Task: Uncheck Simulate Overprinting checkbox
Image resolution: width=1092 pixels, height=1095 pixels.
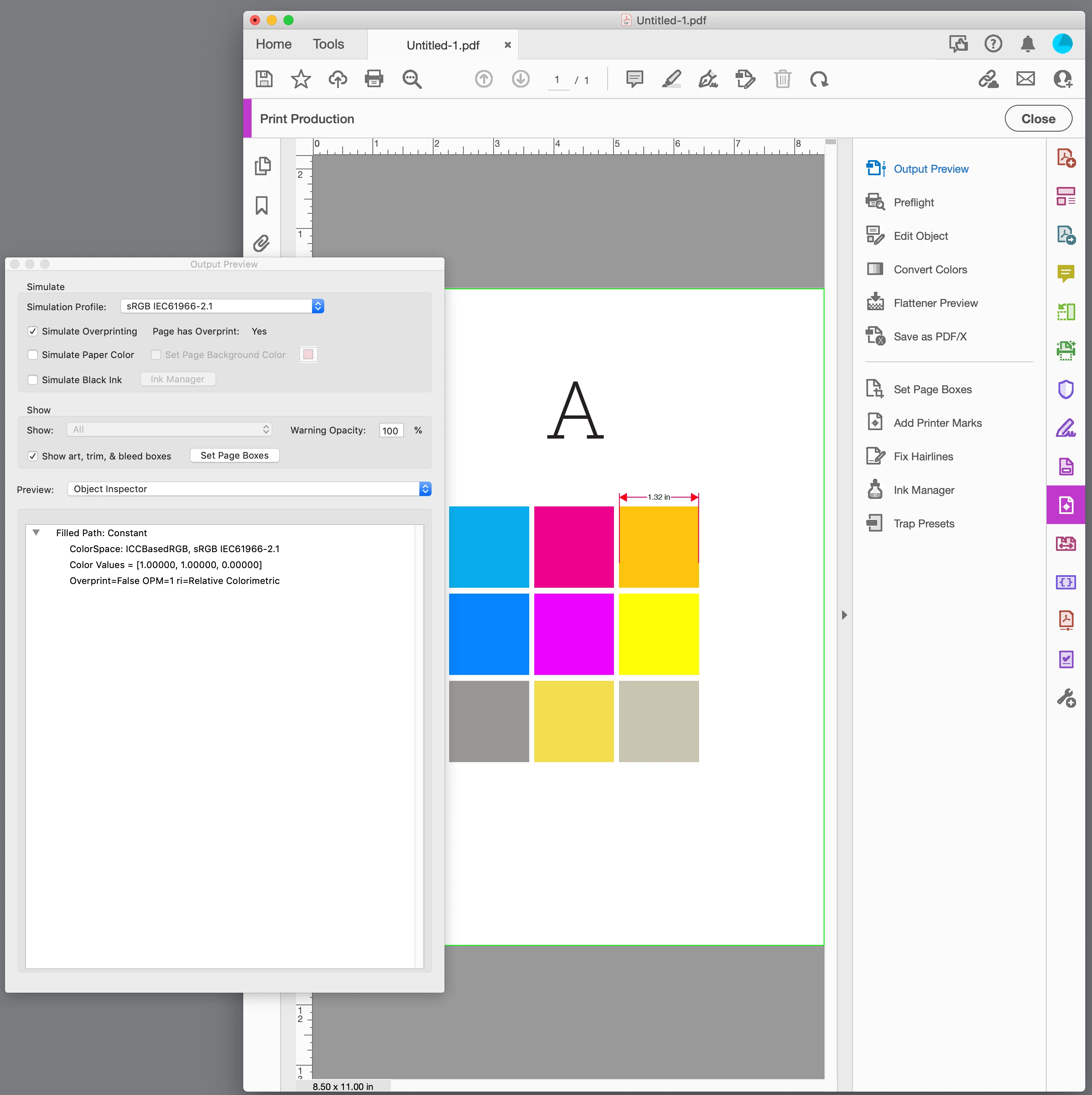Action: coord(33,332)
